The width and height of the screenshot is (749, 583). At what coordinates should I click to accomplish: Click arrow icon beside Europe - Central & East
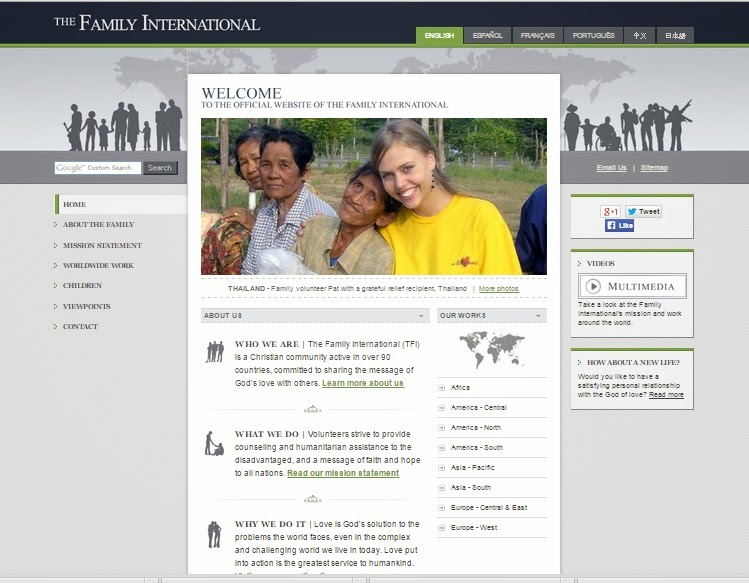441,507
